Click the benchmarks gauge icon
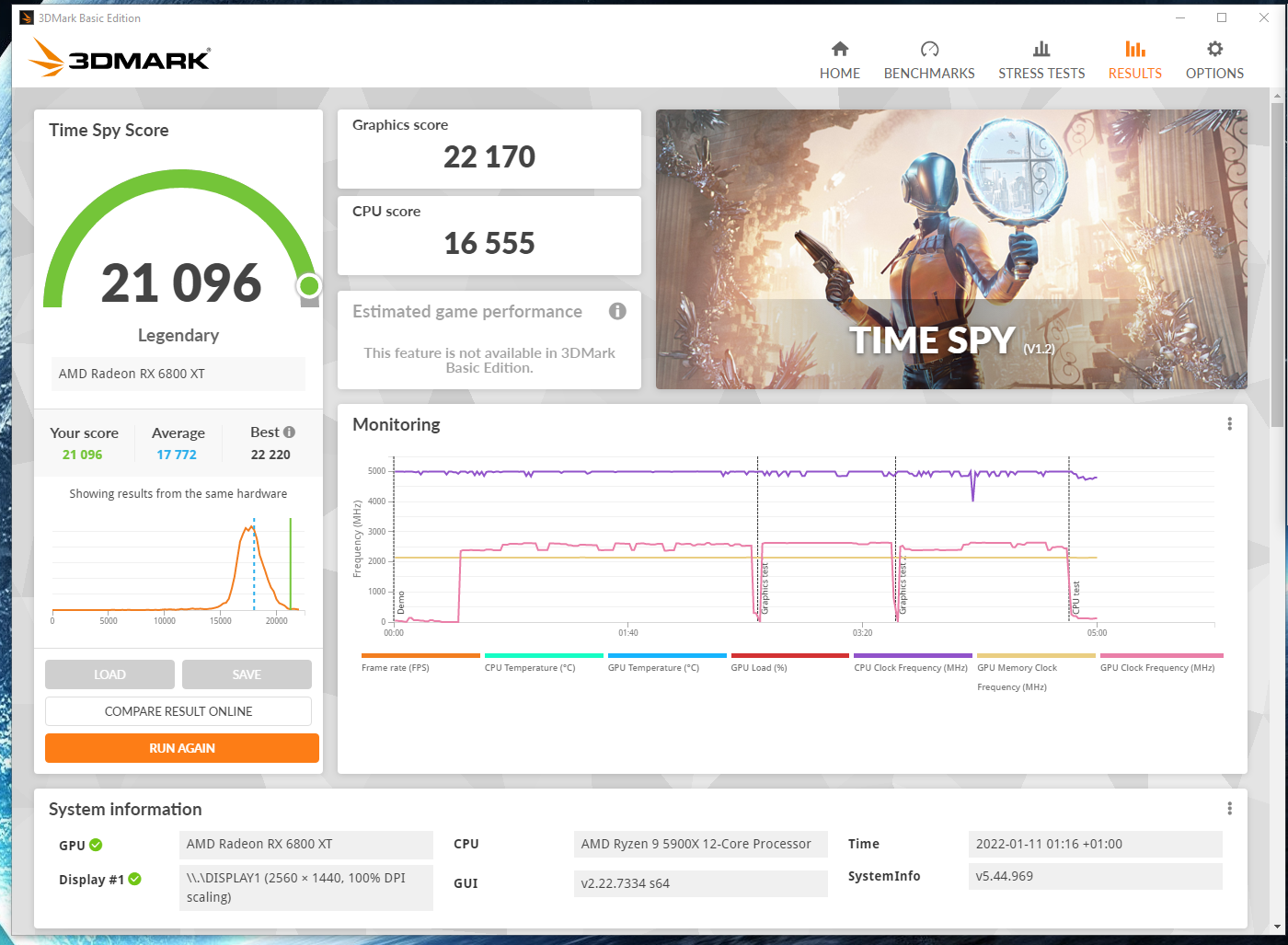 pos(929,49)
